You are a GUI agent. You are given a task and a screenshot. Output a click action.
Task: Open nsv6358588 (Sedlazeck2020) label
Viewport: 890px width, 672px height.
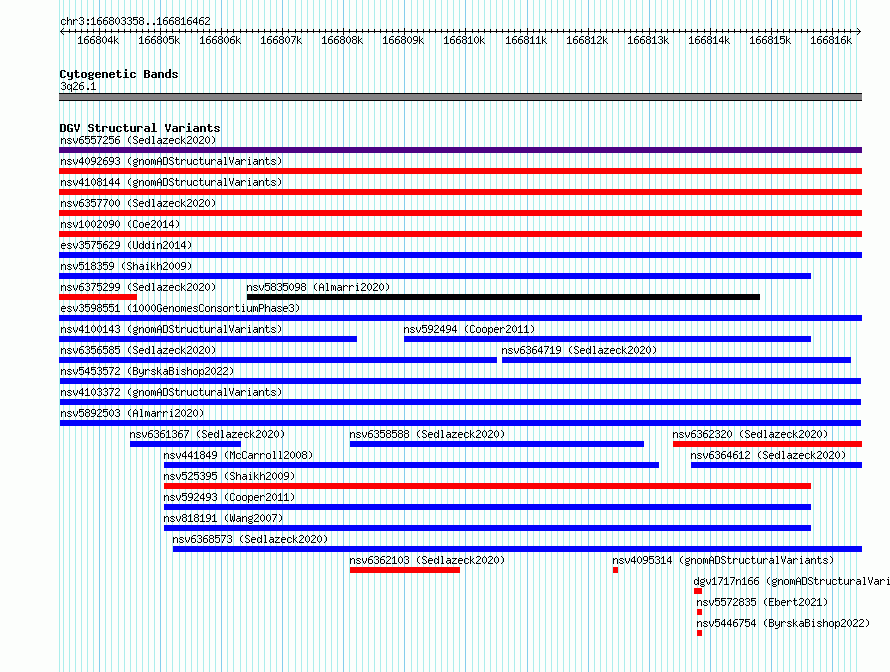427,434
